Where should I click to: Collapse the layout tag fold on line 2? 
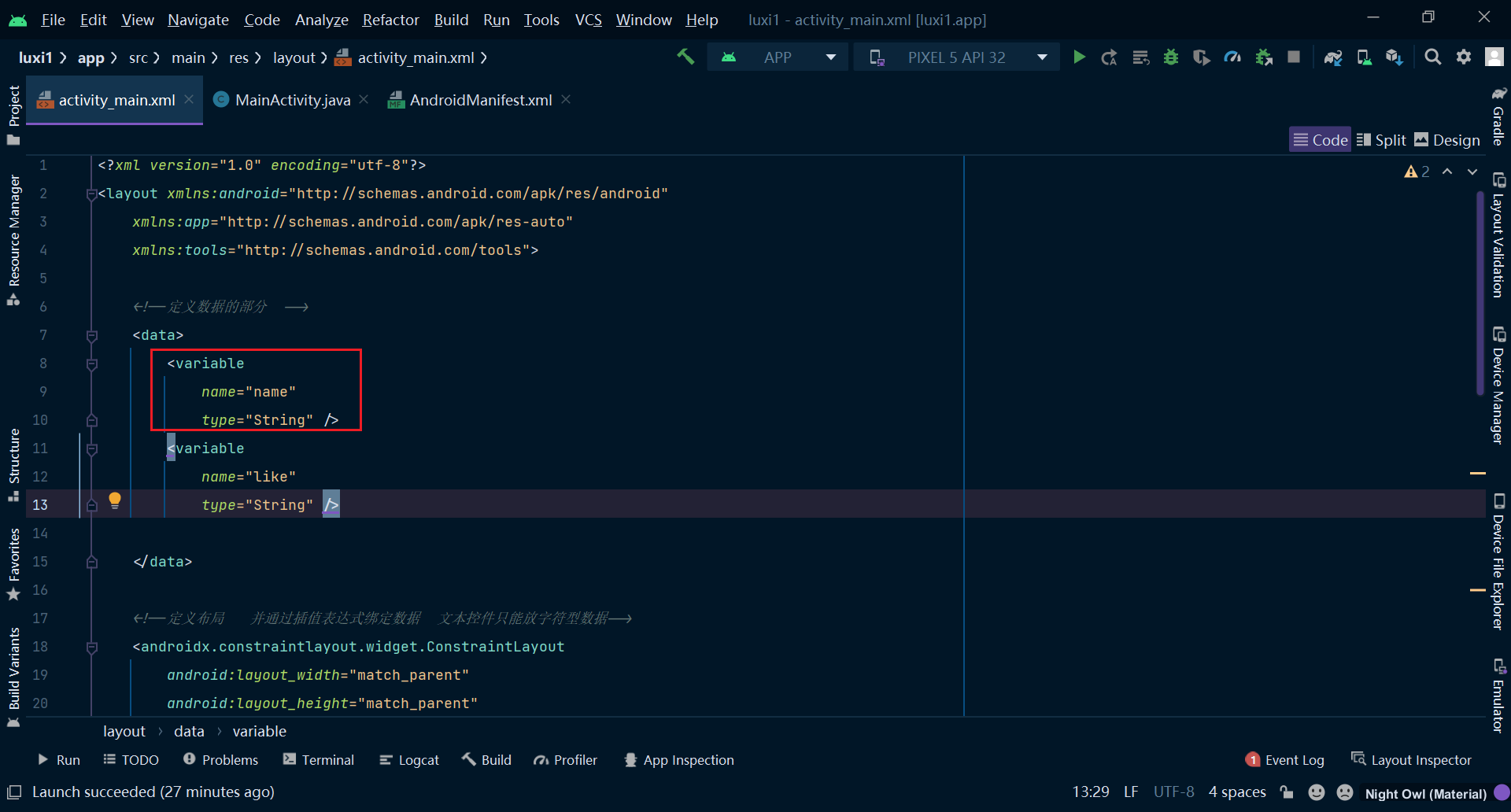[x=92, y=194]
